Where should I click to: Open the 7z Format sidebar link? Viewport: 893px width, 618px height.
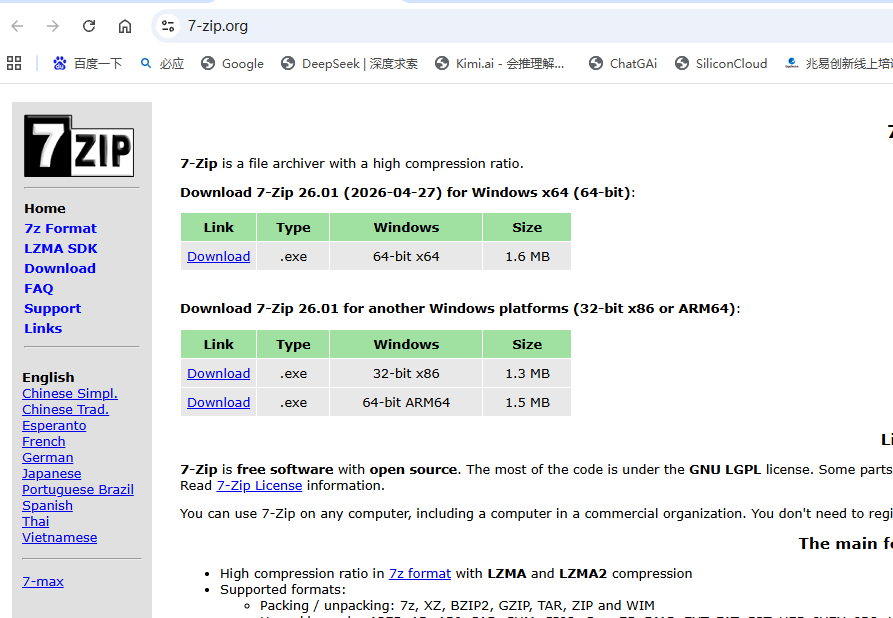pos(60,228)
